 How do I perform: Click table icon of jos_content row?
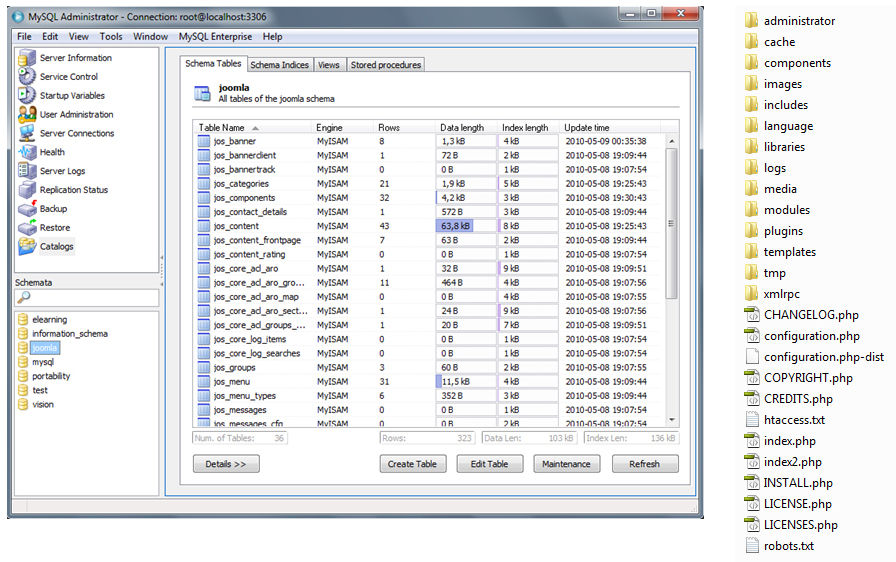coord(203,226)
